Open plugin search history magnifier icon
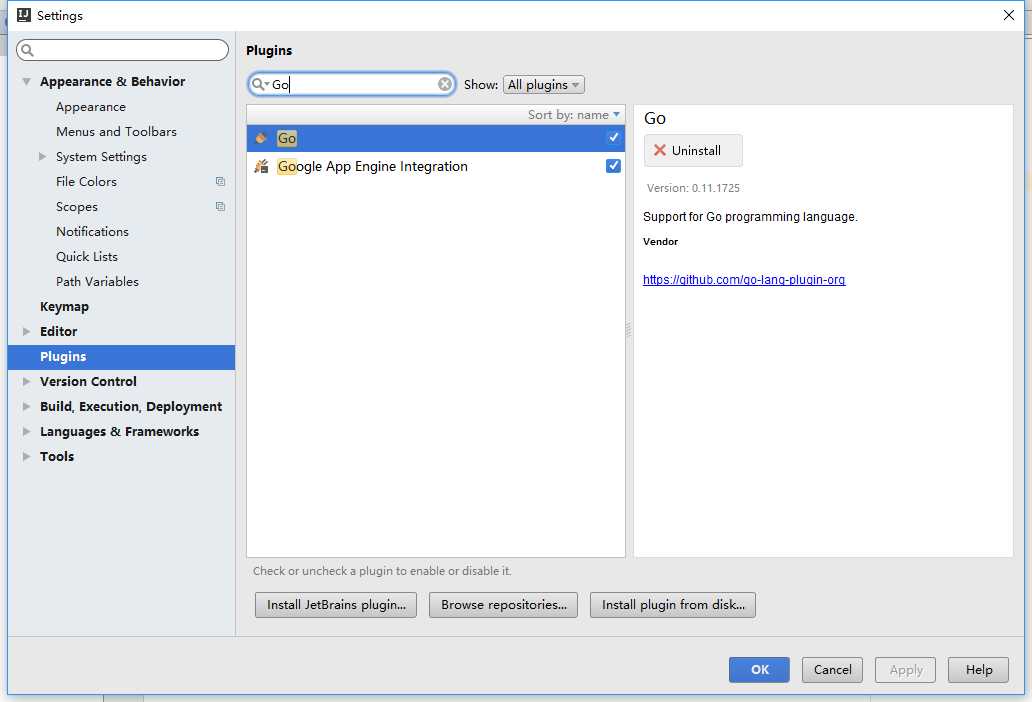The height and width of the screenshot is (702, 1032). coord(259,84)
